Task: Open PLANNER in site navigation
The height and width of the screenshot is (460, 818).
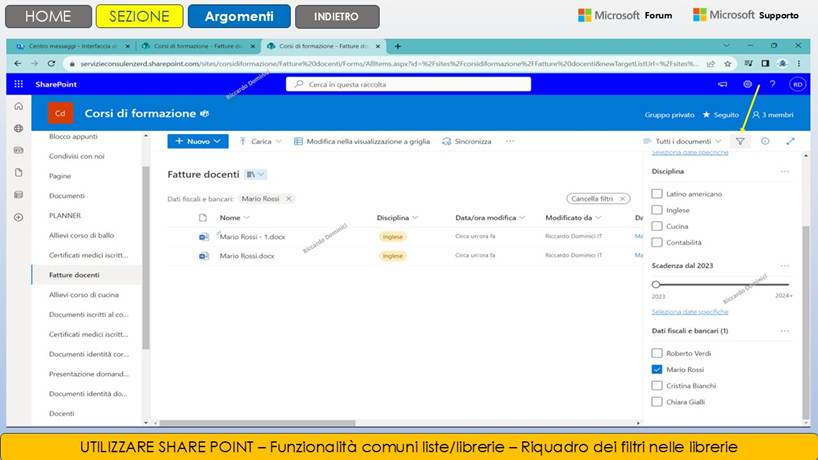Action: (x=65, y=215)
